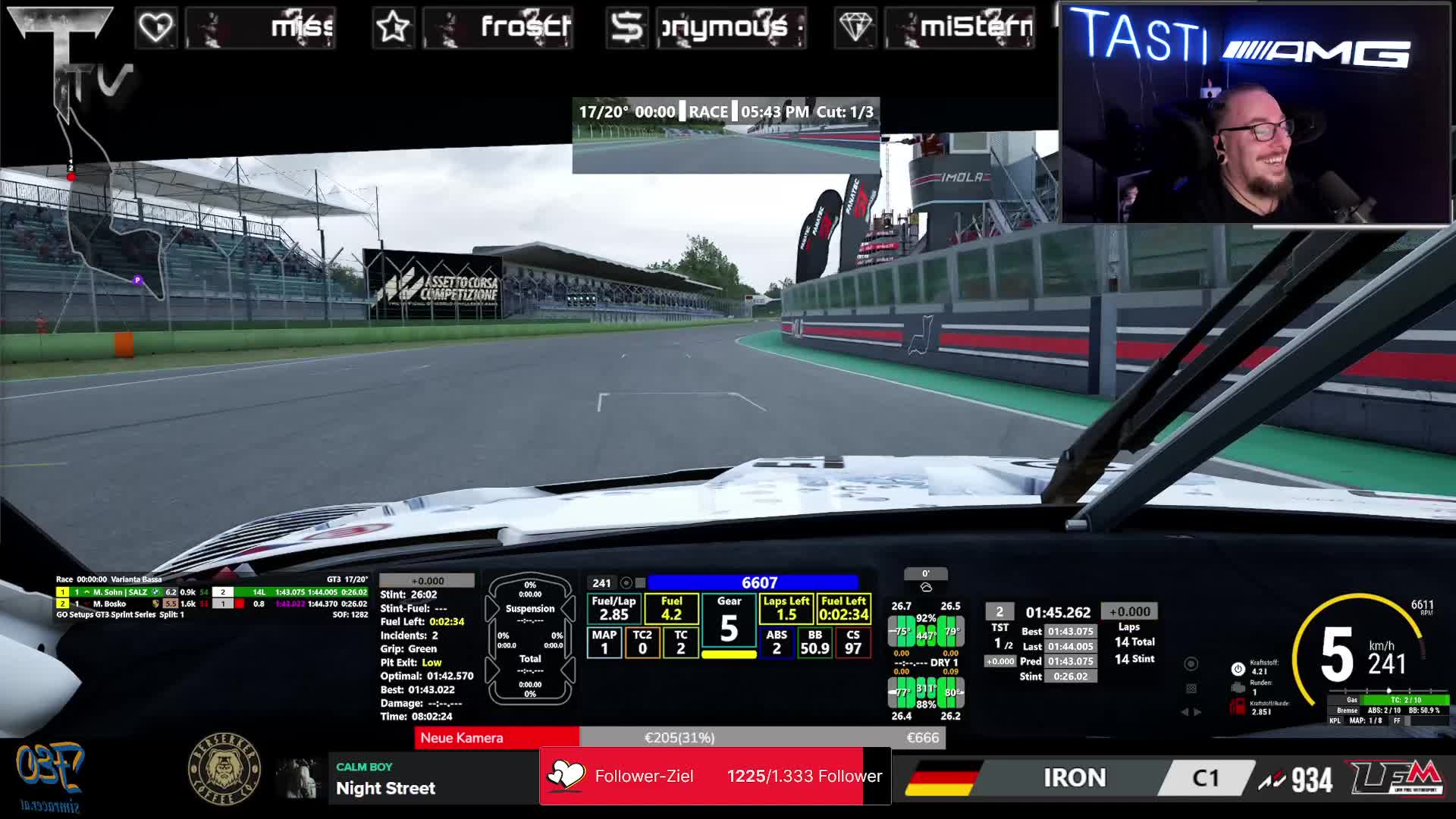Screen dimensions: 1456x819
Task: Click the session bar Cut: 1/3 text
Action: [845, 111]
